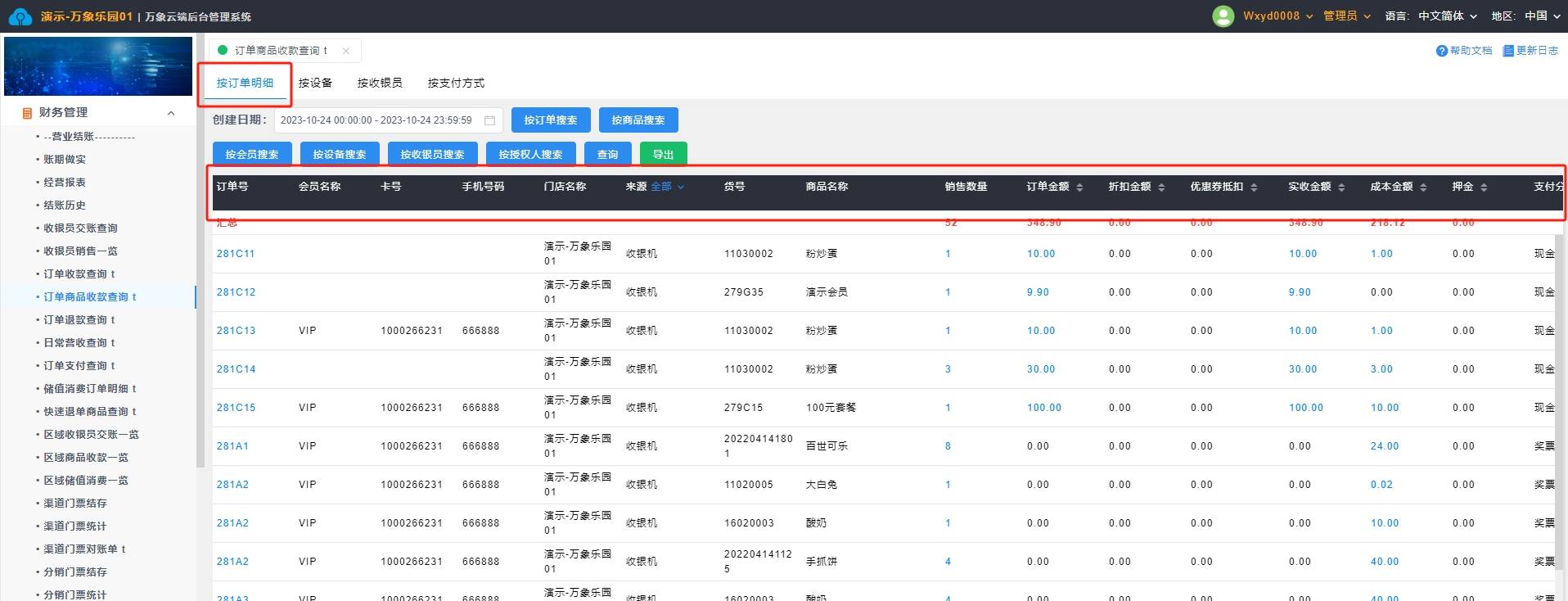Click the green 导出 button
Image resolution: width=1568 pixels, height=601 pixels.
pyautogui.click(x=663, y=154)
